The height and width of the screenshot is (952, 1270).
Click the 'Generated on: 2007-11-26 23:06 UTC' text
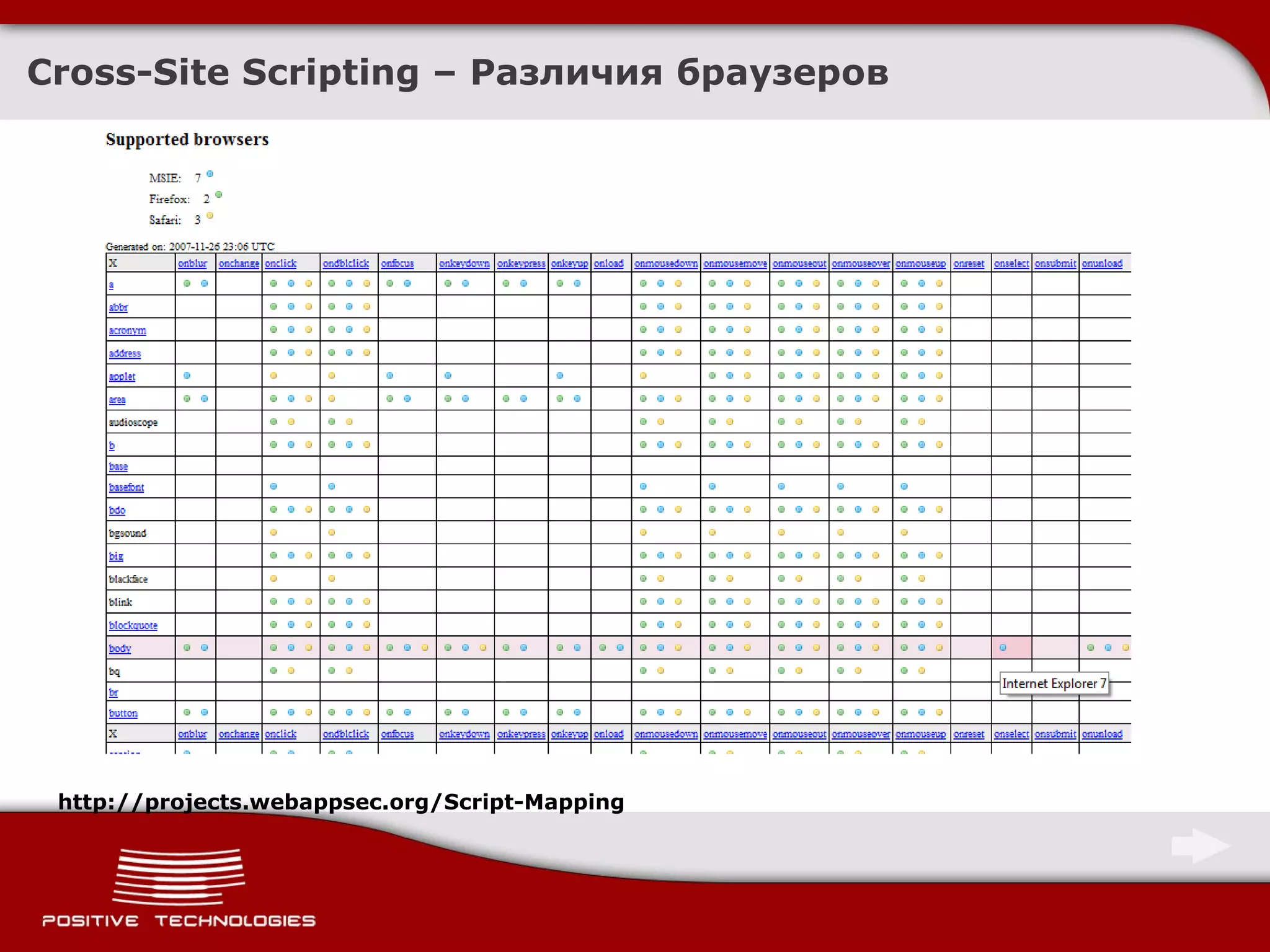[190, 247]
